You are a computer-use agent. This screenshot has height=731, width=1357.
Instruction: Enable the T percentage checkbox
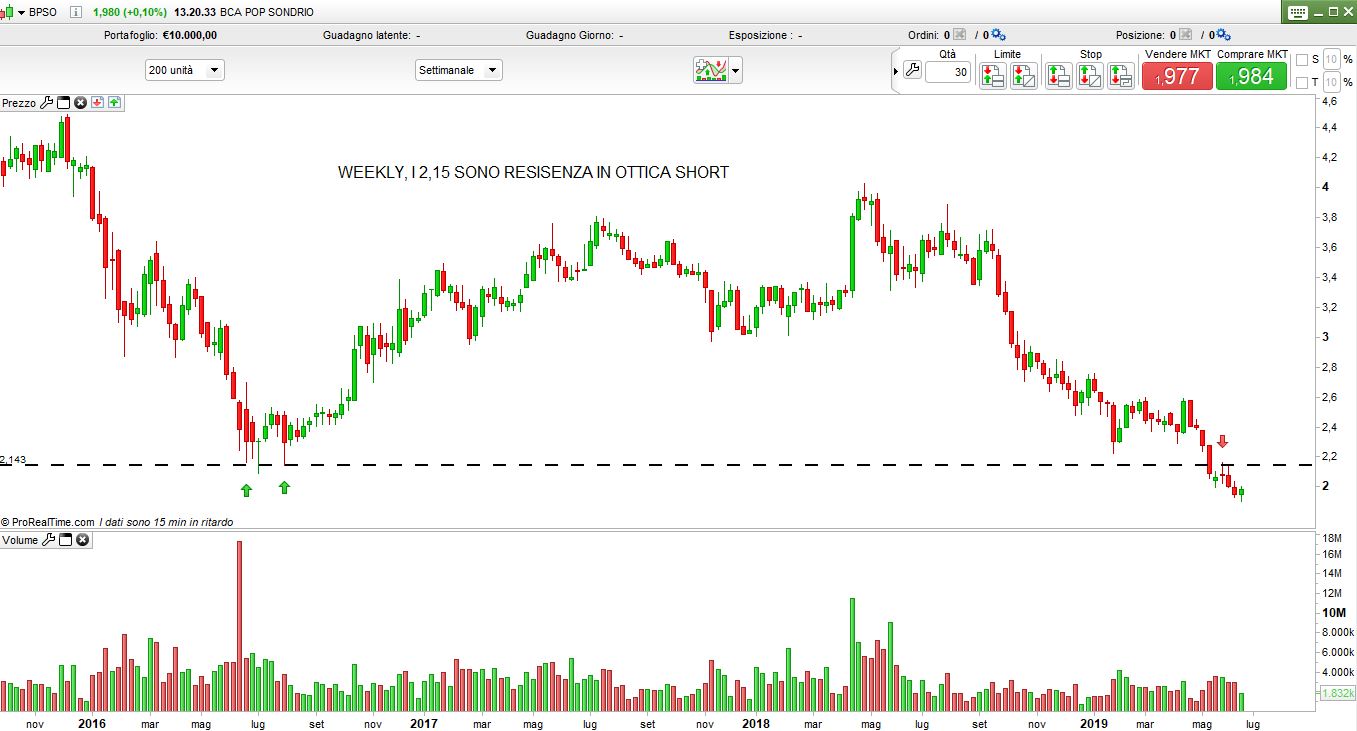(1301, 83)
